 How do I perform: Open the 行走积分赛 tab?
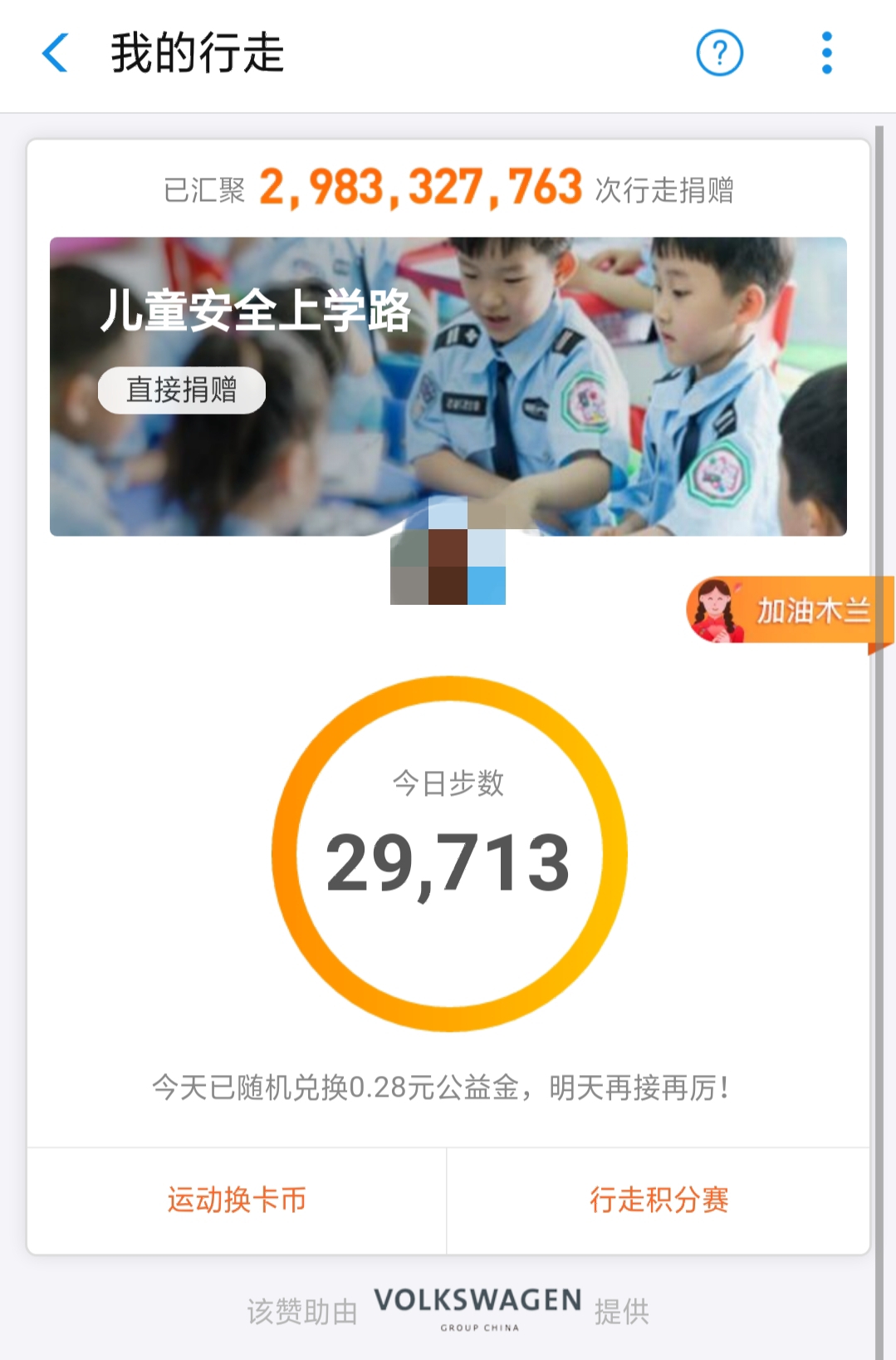pyautogui.click(x=659, y=1200)
